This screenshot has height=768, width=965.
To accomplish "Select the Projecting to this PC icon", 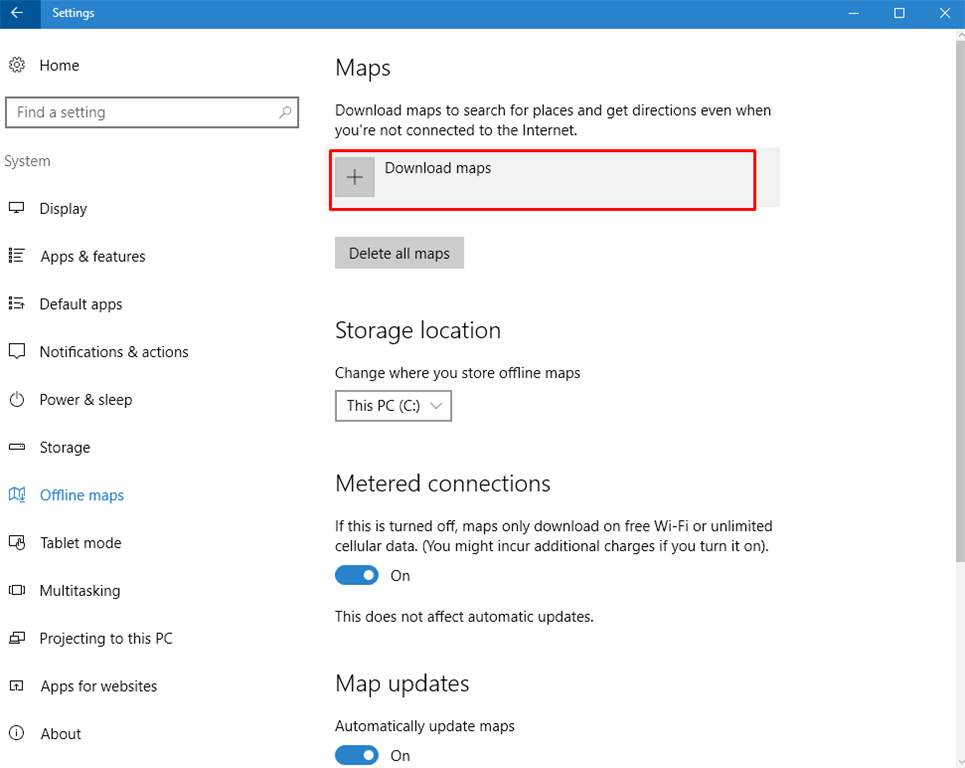I will pyautogui.click(x=17, y=638).
